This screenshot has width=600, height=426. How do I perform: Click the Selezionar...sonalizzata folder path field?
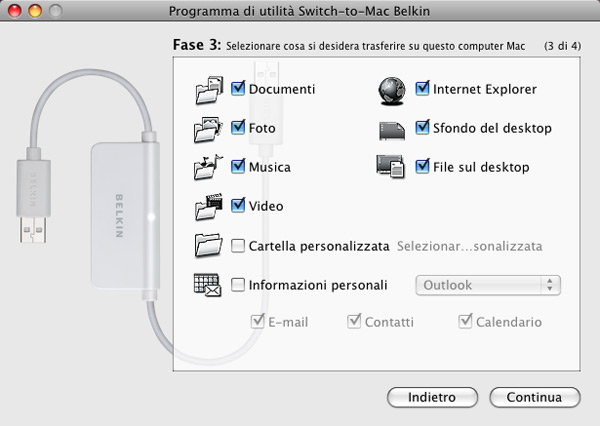point(470,245)
